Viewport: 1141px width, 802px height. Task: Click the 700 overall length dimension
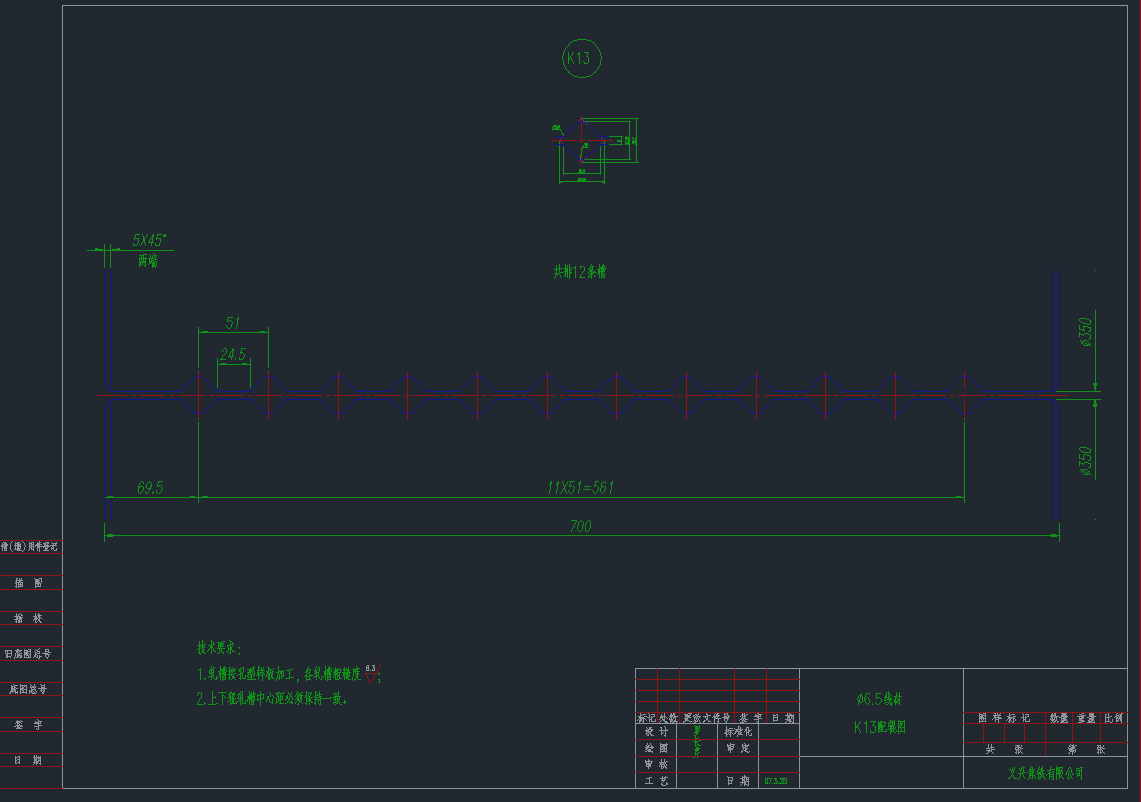coord(581,527)
